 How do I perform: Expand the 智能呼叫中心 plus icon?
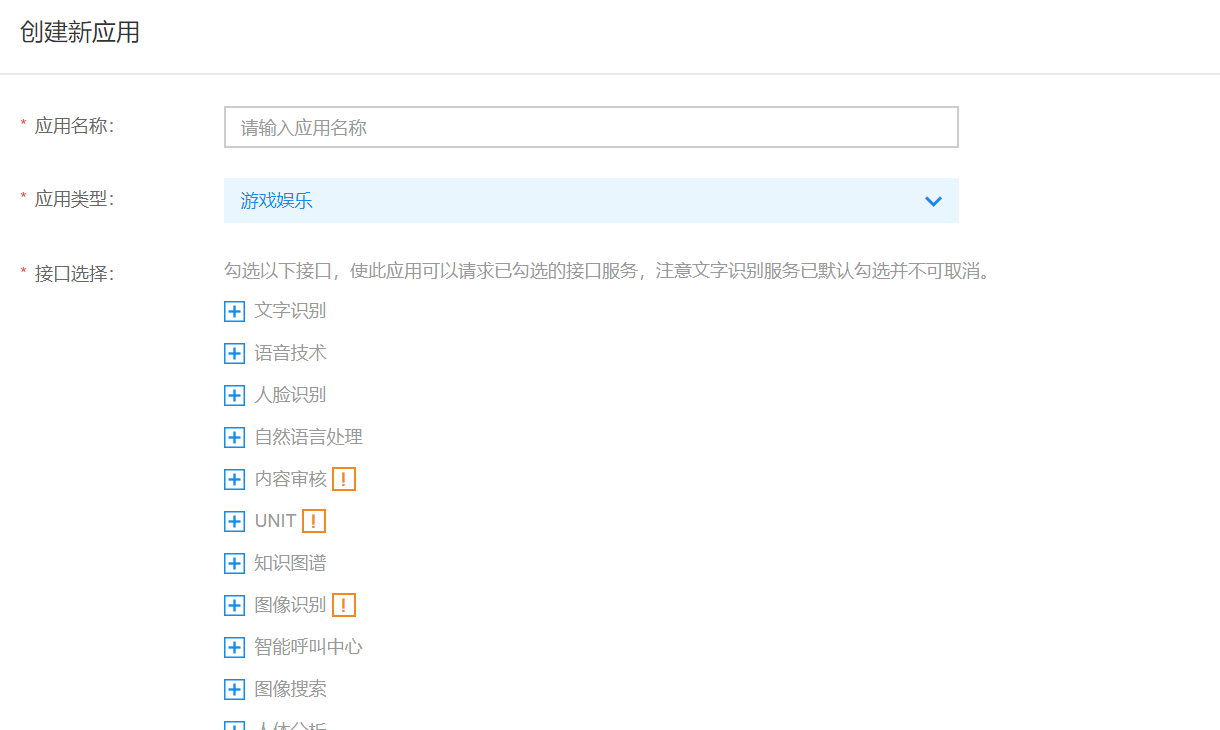tap(234, 647)
